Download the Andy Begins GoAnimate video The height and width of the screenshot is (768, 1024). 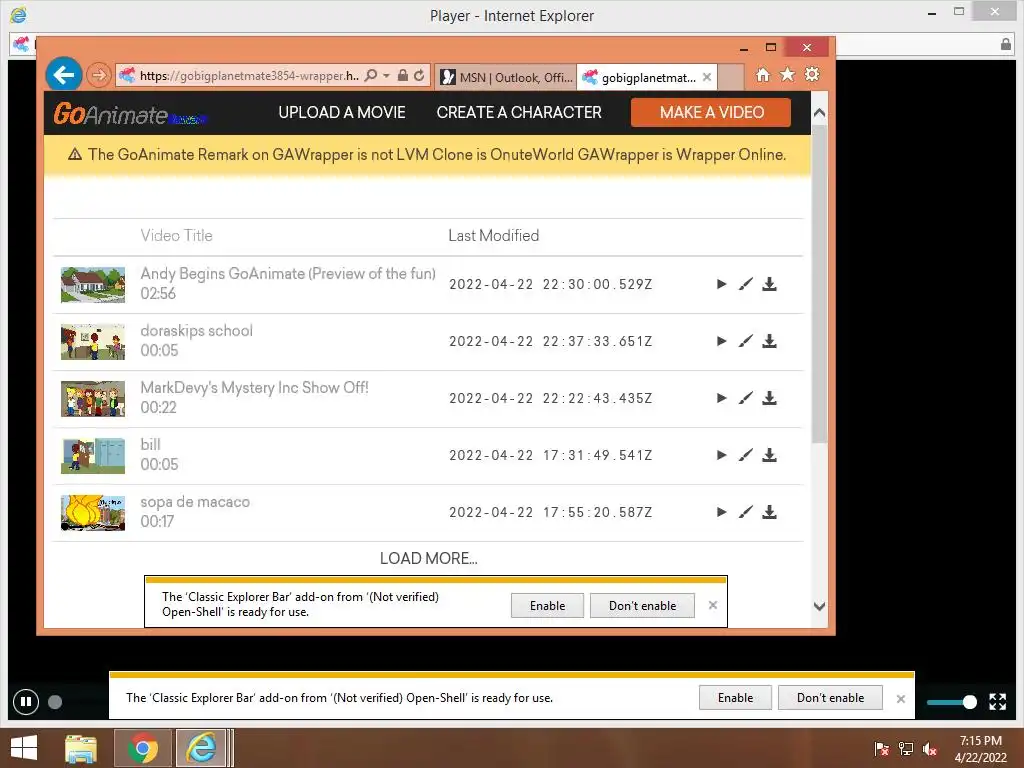(x=770, y=284)
